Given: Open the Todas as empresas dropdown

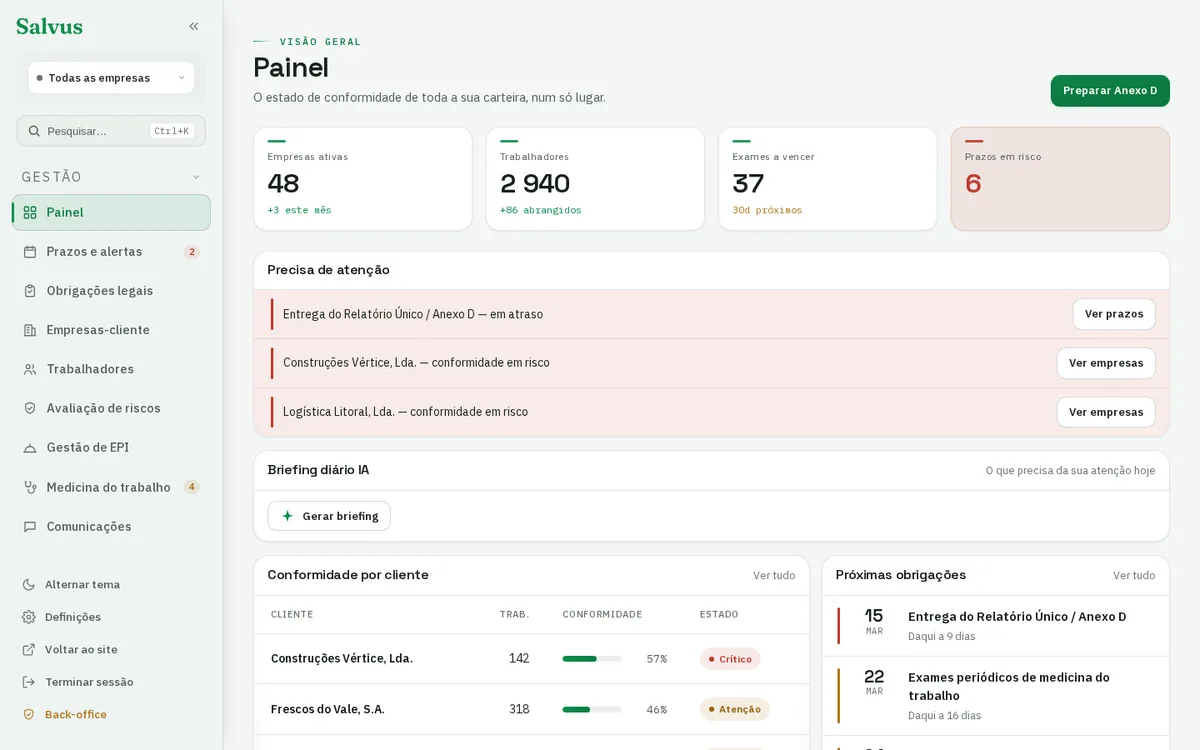Looking at the screenshot, I should pos(111,78).
